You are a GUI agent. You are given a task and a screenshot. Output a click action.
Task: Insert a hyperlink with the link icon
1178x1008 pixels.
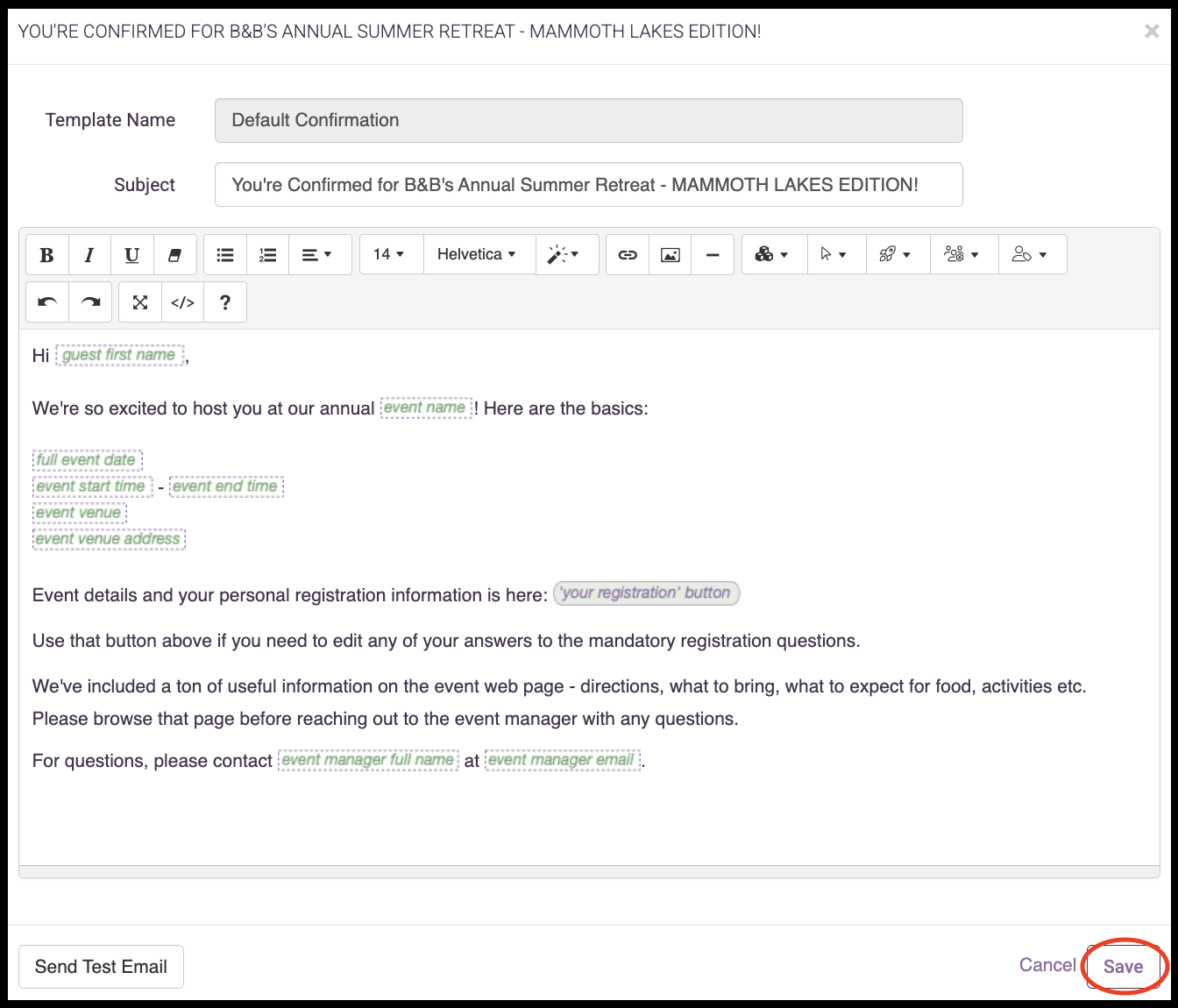(x=628, y=255)
